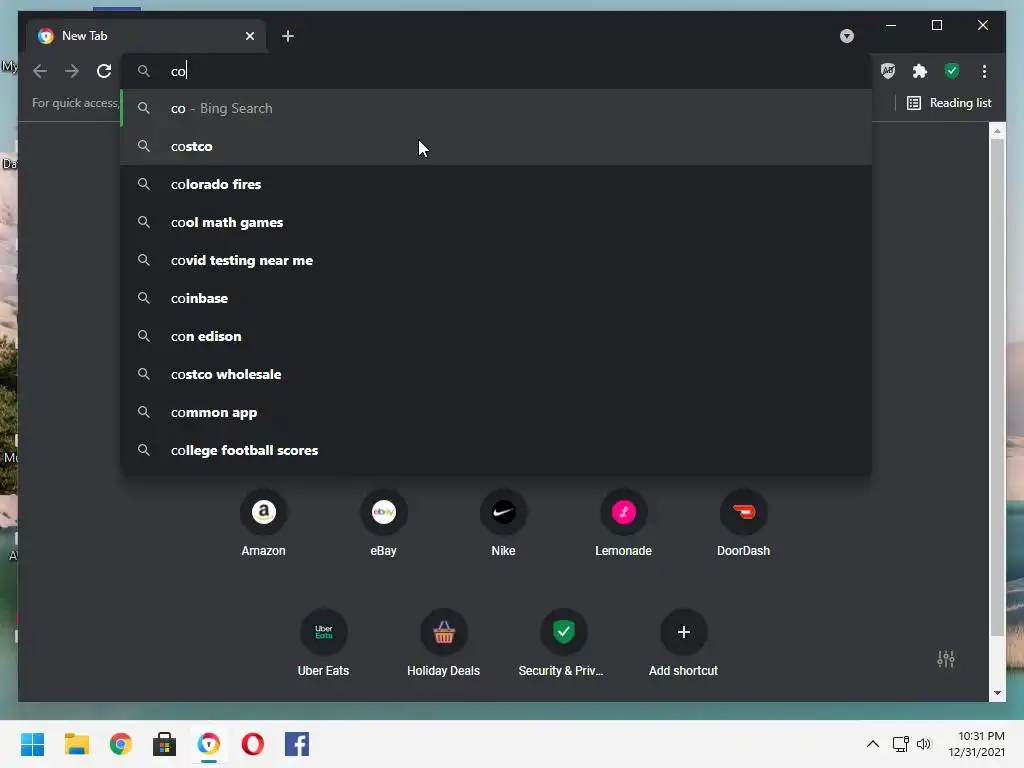Open the network status tray icon

901,744
